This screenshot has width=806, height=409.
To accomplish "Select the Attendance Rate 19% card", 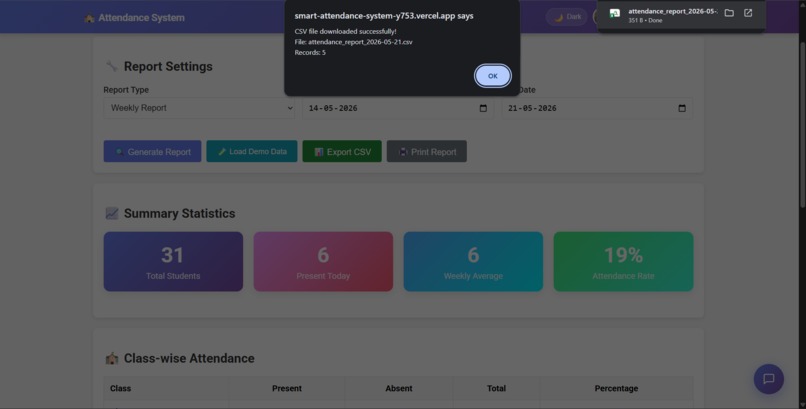I will [x=624, y=262].
